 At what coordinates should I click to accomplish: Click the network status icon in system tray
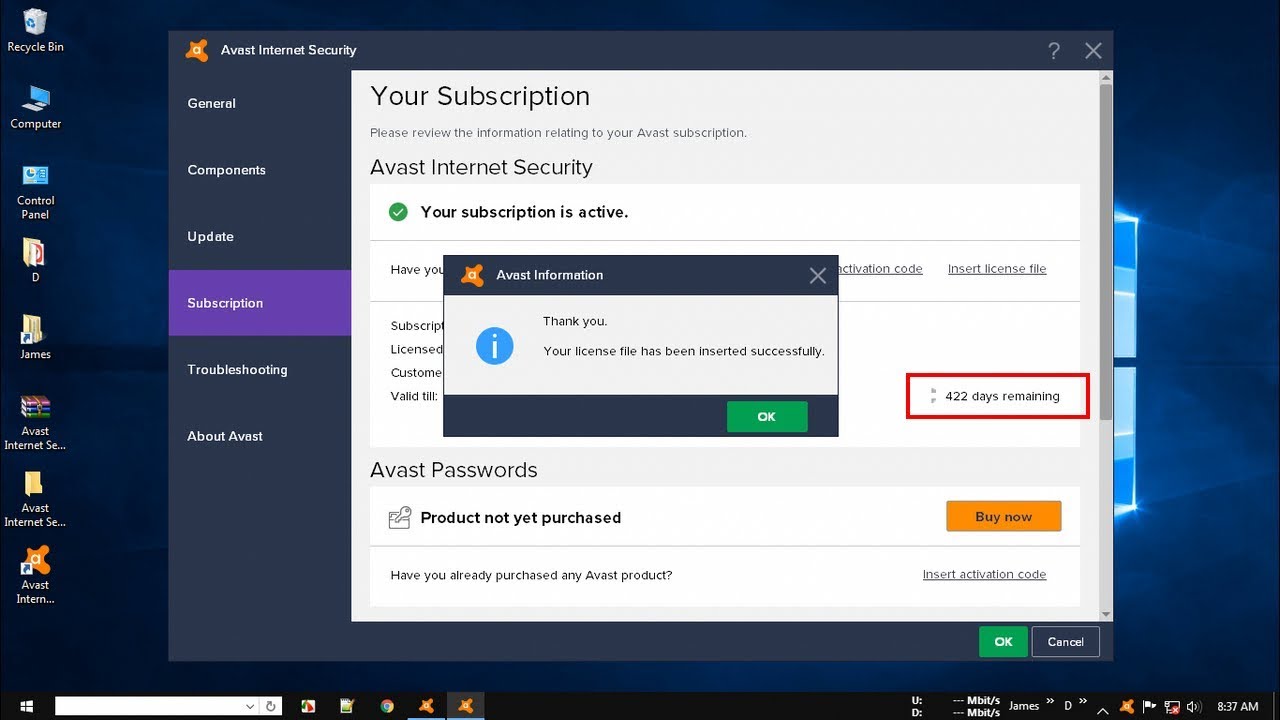(x=1172, y=705)
